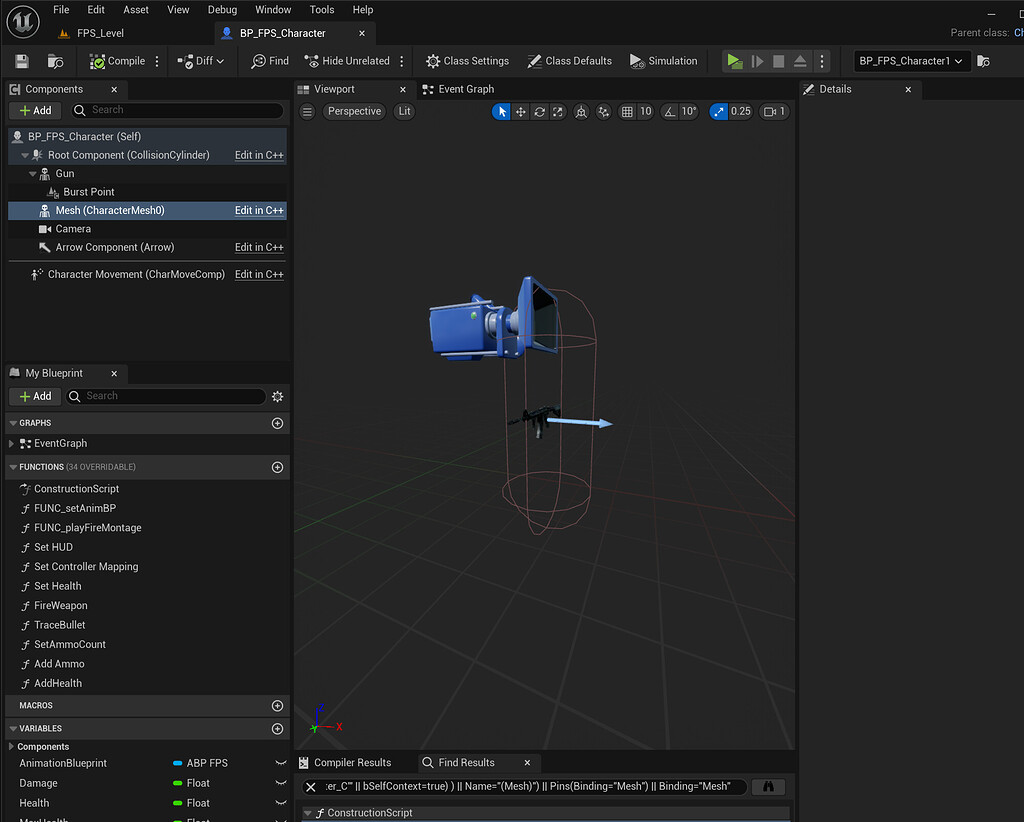Screen dimensions: 1024x822
Task: Click the Components panel search field
Action: [175, 110]
